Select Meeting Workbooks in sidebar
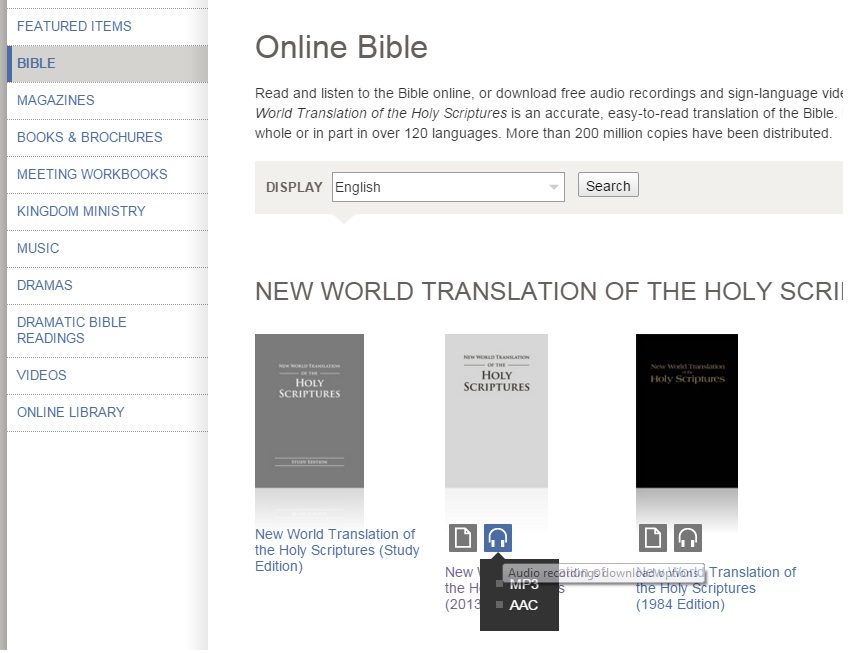This screenshot has width=848, height=653. pyautogui.click(x=92, y=174)
